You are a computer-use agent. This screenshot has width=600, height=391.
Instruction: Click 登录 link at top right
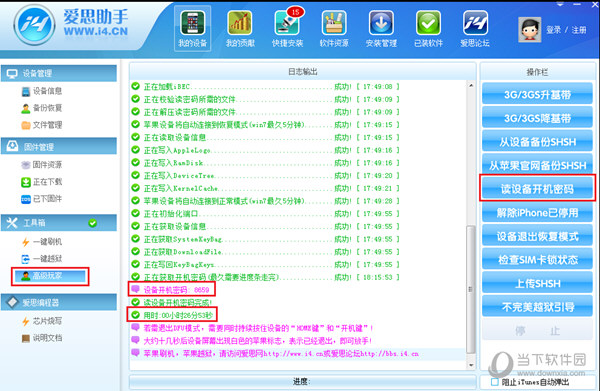coord(553,30)
